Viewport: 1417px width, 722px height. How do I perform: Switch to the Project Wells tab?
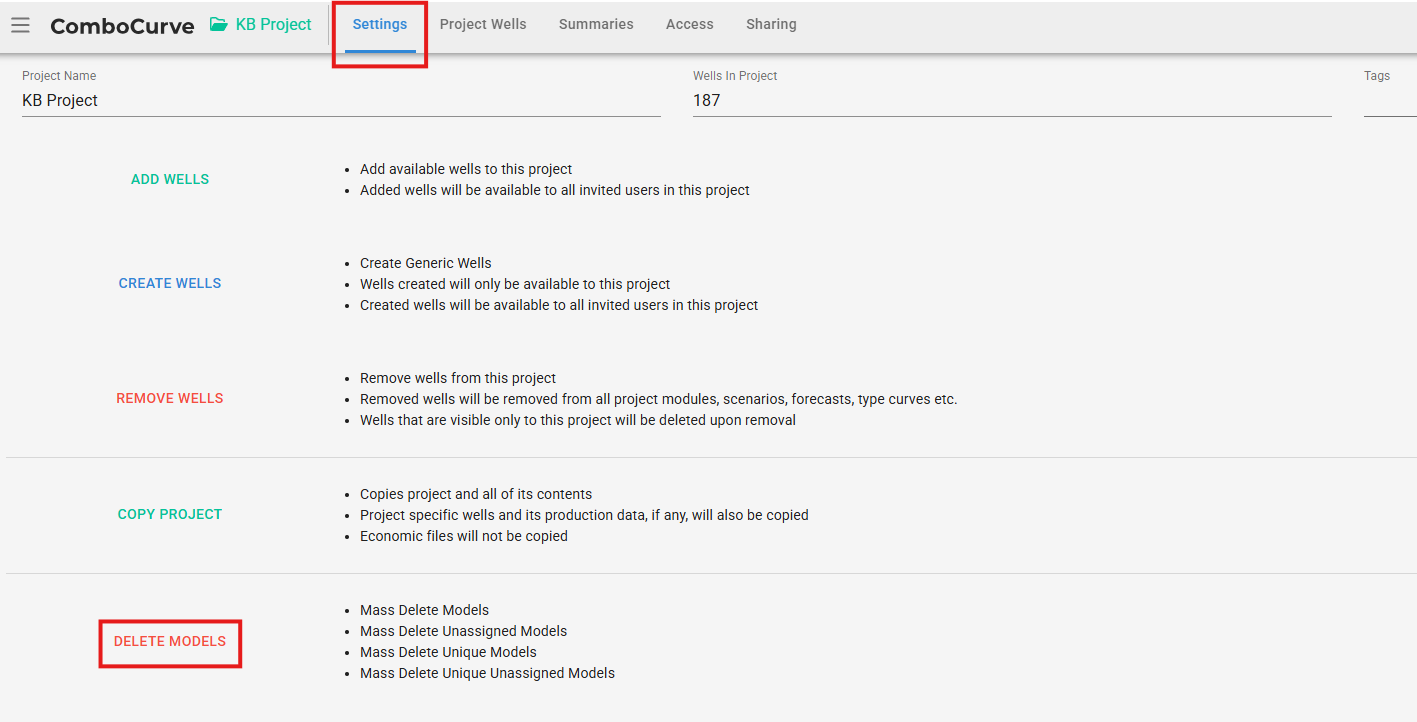[483, 24]
